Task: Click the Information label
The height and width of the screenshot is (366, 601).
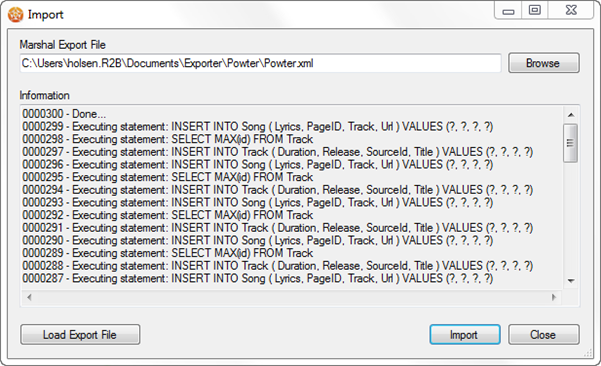Action: [x=44, y=95]
